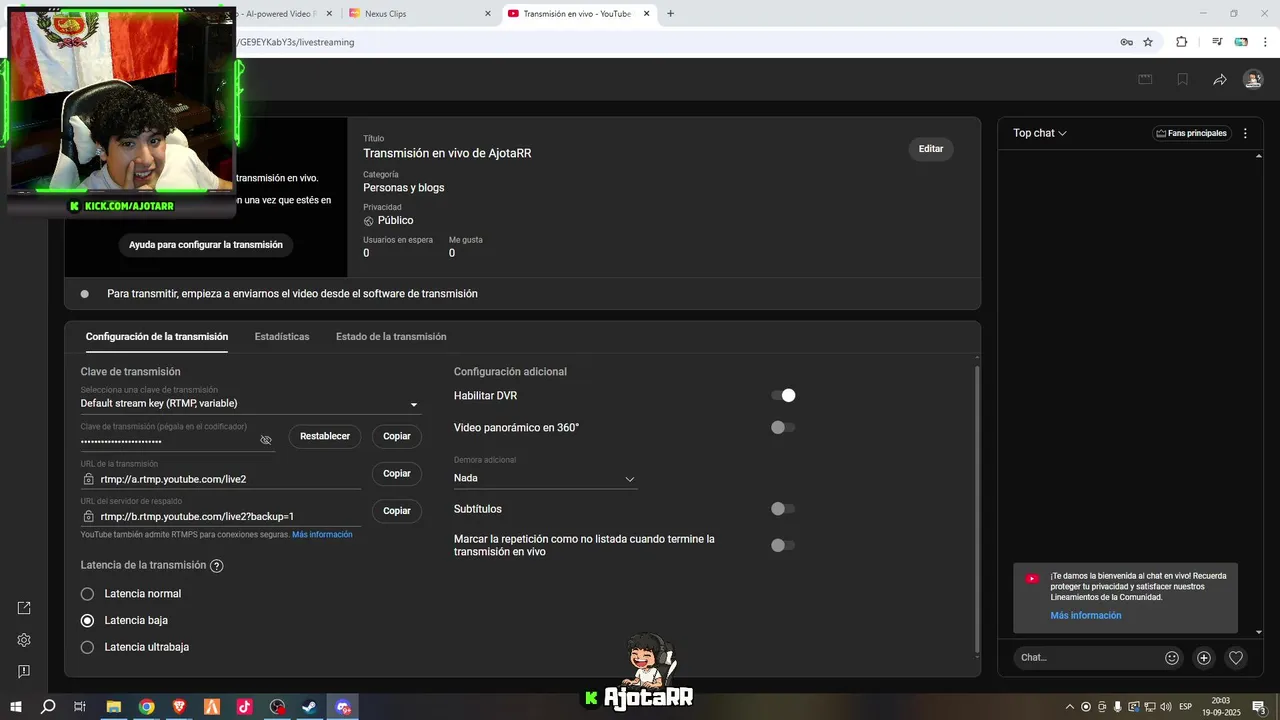Click the rtmp://a.rtmp.youtube.com/live2 URL field
The width and height of the screenshot is (1280, 720).
coord(221,479)
